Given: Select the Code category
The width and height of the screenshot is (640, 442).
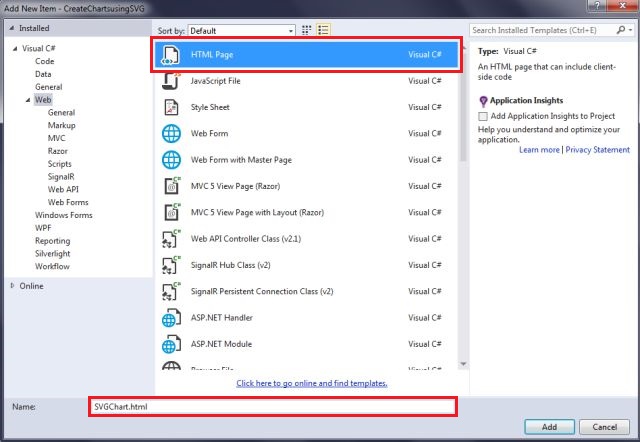Looking at the screenshot, I should (x=44, y=61).
